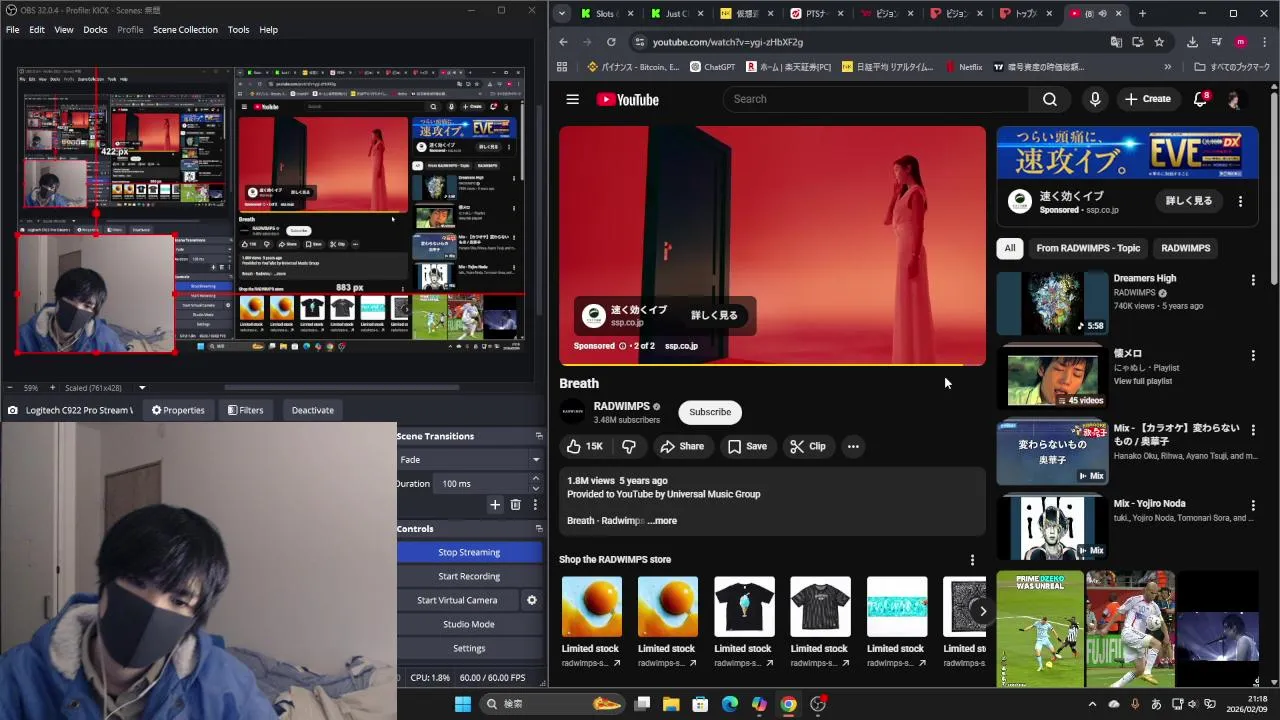Open Chrome tab search dropdown
Image resolution: width=1280 pixels, height=720 pixels.
tap(562, 14)
